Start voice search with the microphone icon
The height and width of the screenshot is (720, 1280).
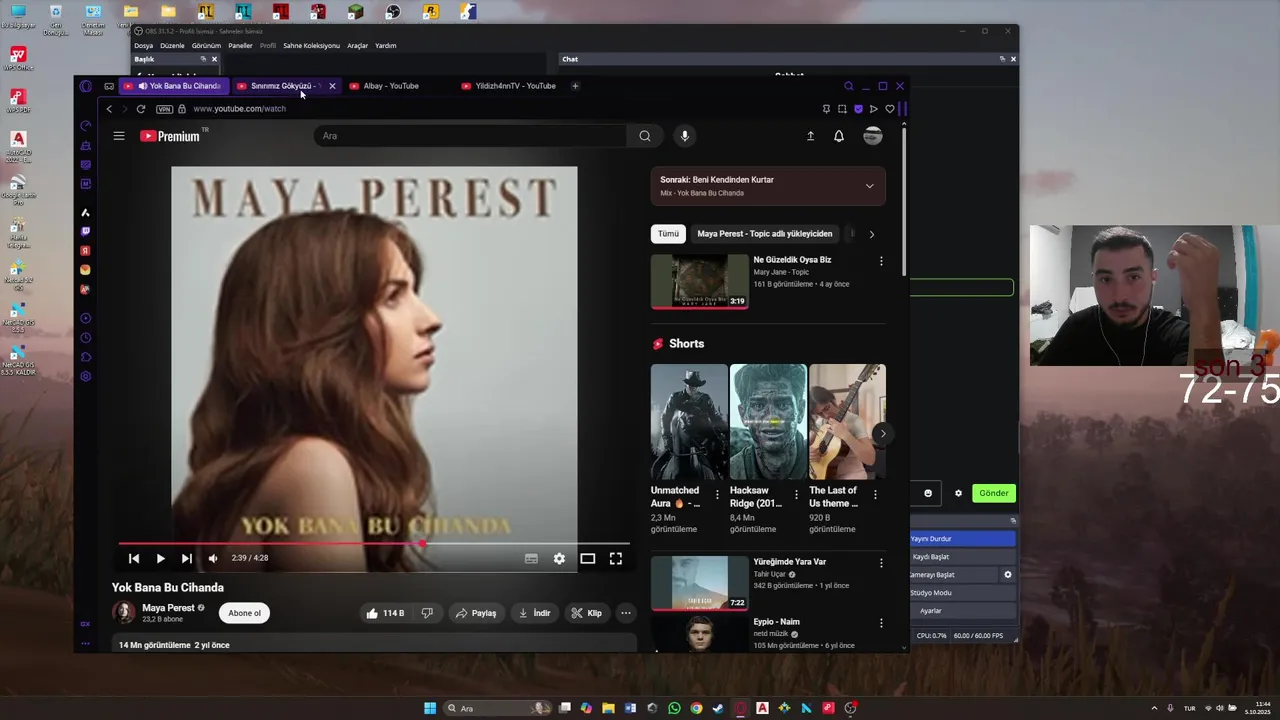coord(685,136)
